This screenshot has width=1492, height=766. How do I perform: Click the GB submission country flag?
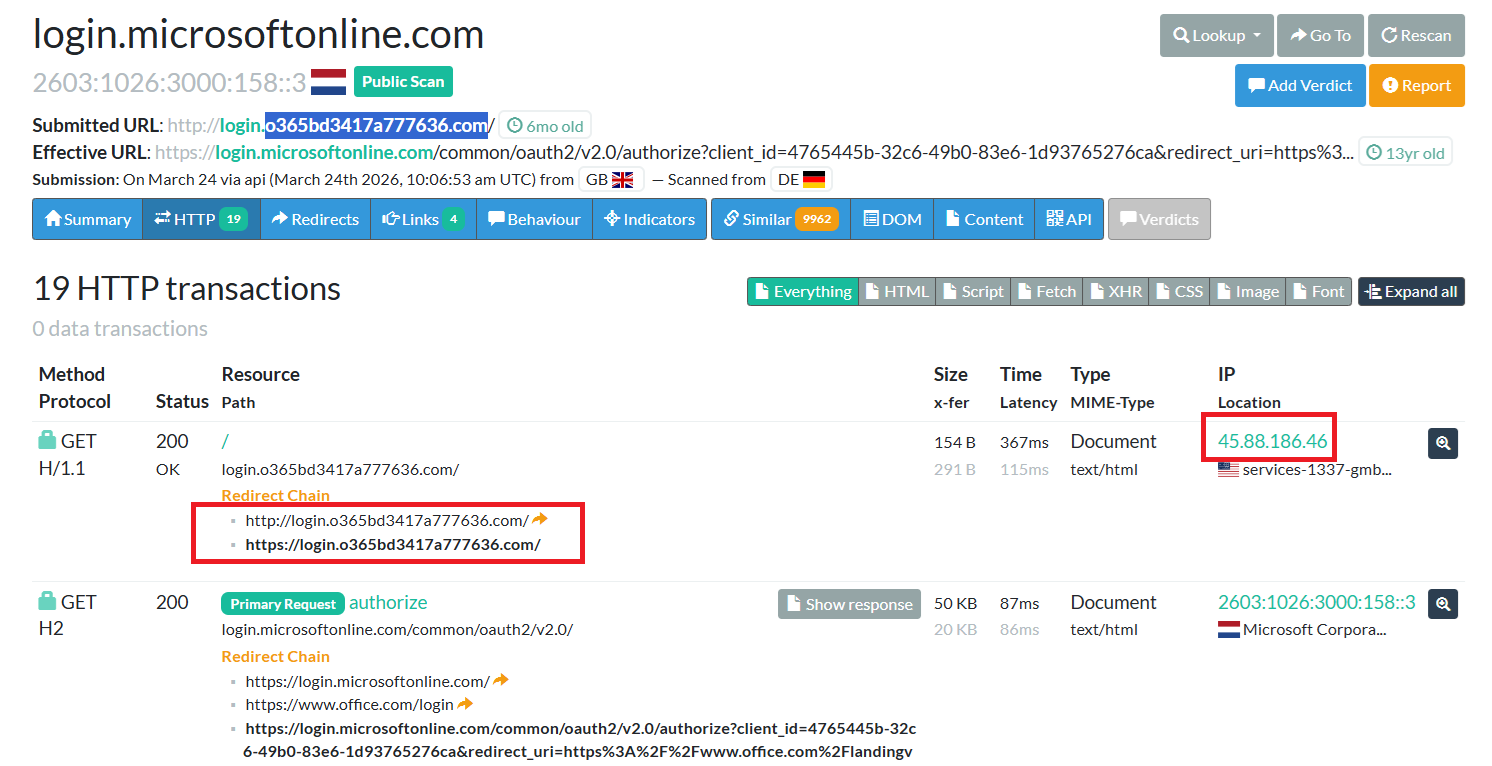(x=623, y=180)
